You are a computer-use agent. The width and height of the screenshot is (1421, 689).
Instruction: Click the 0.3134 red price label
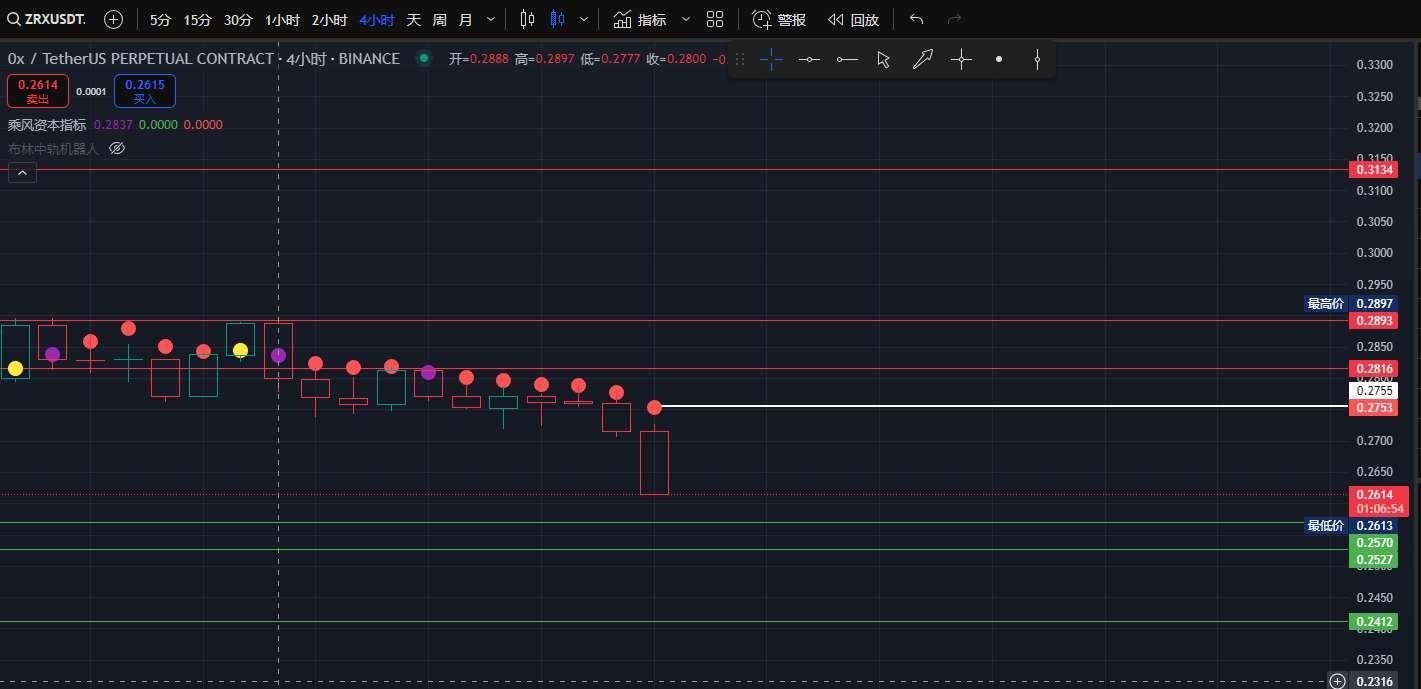click(x=1374, y=170)
